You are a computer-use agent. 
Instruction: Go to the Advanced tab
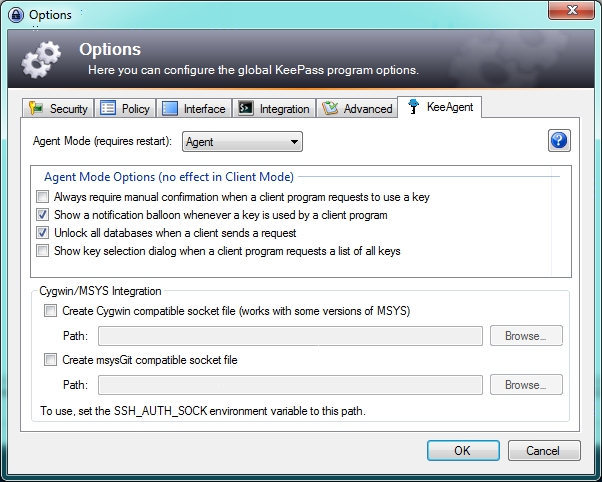point(357,109)
